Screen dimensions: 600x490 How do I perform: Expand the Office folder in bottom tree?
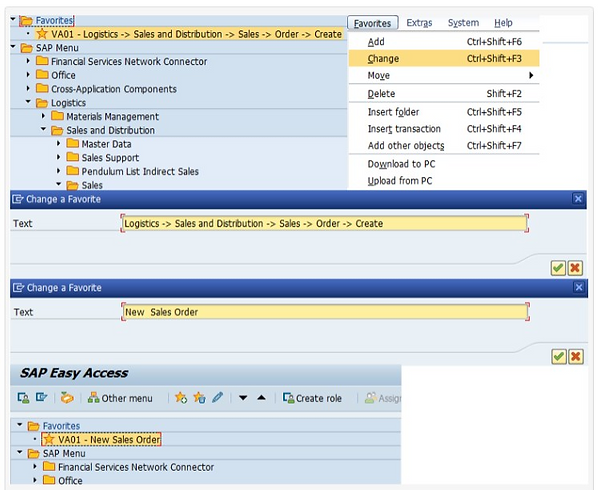(35, 480)
